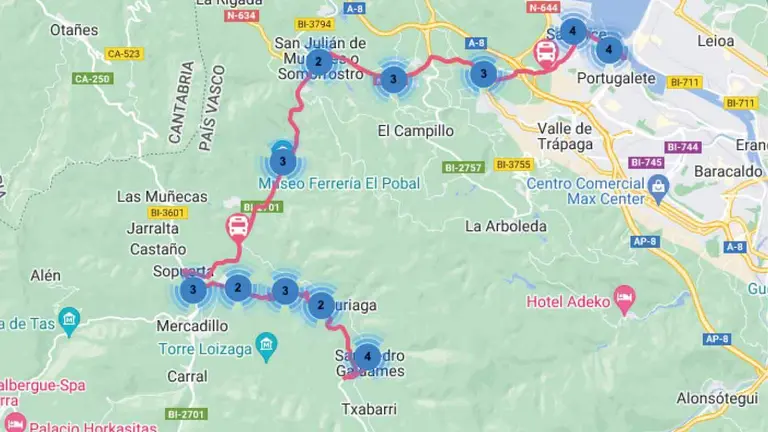Click the Hotel Adeko text label
Image resolution: width=768 pixels, height=432 pixels.
coord(568,302)
